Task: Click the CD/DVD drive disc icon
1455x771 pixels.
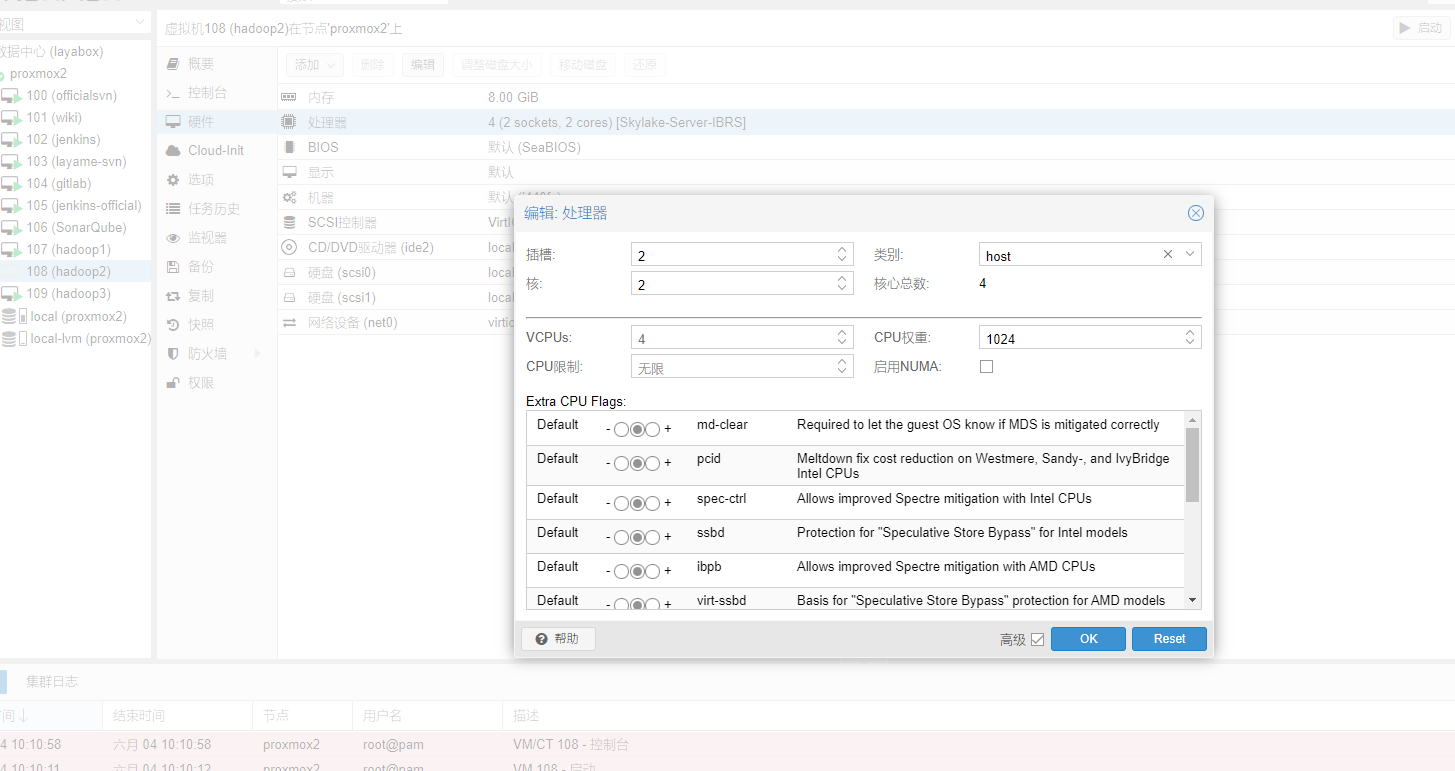Action: point(289,247)
